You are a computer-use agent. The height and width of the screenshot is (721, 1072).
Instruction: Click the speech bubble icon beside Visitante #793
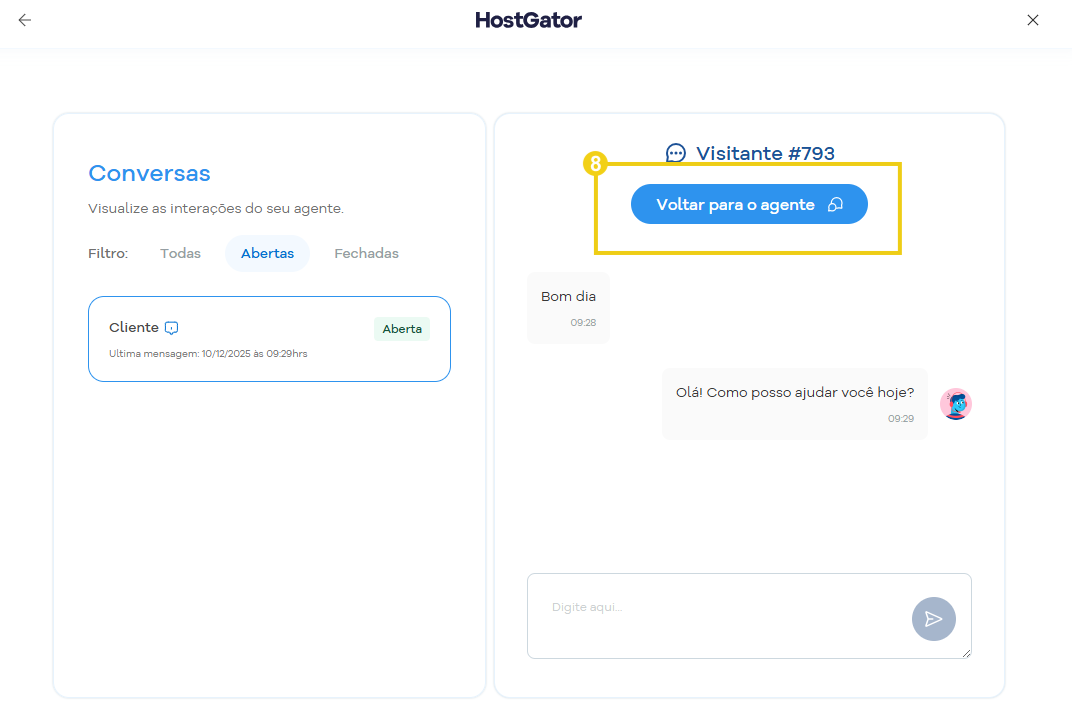[676, 153]
